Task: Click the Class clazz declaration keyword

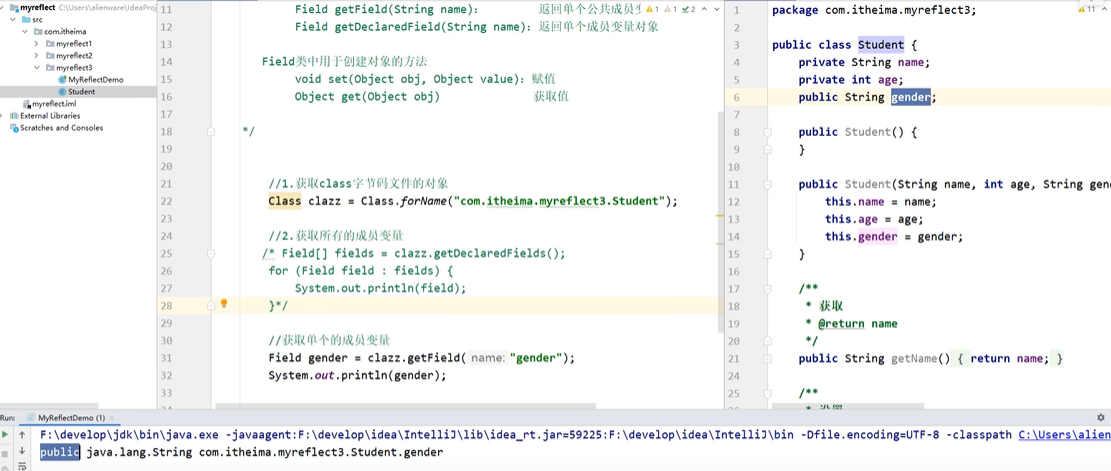Action: pos(284,201)
